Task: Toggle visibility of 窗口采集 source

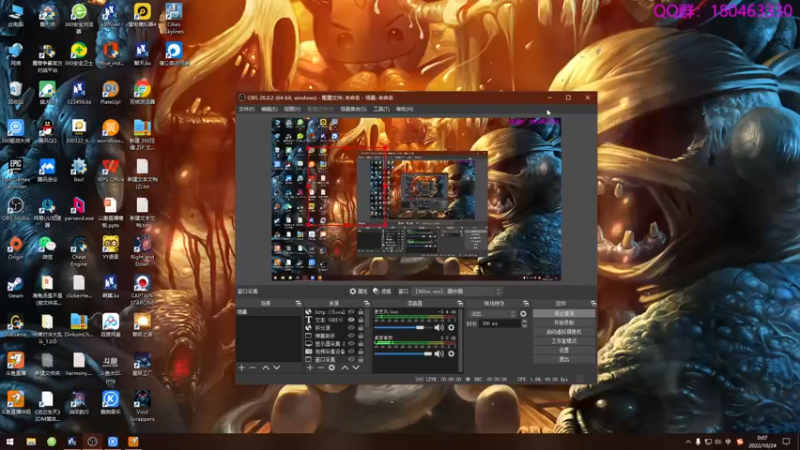Action: tap(351, 360)
